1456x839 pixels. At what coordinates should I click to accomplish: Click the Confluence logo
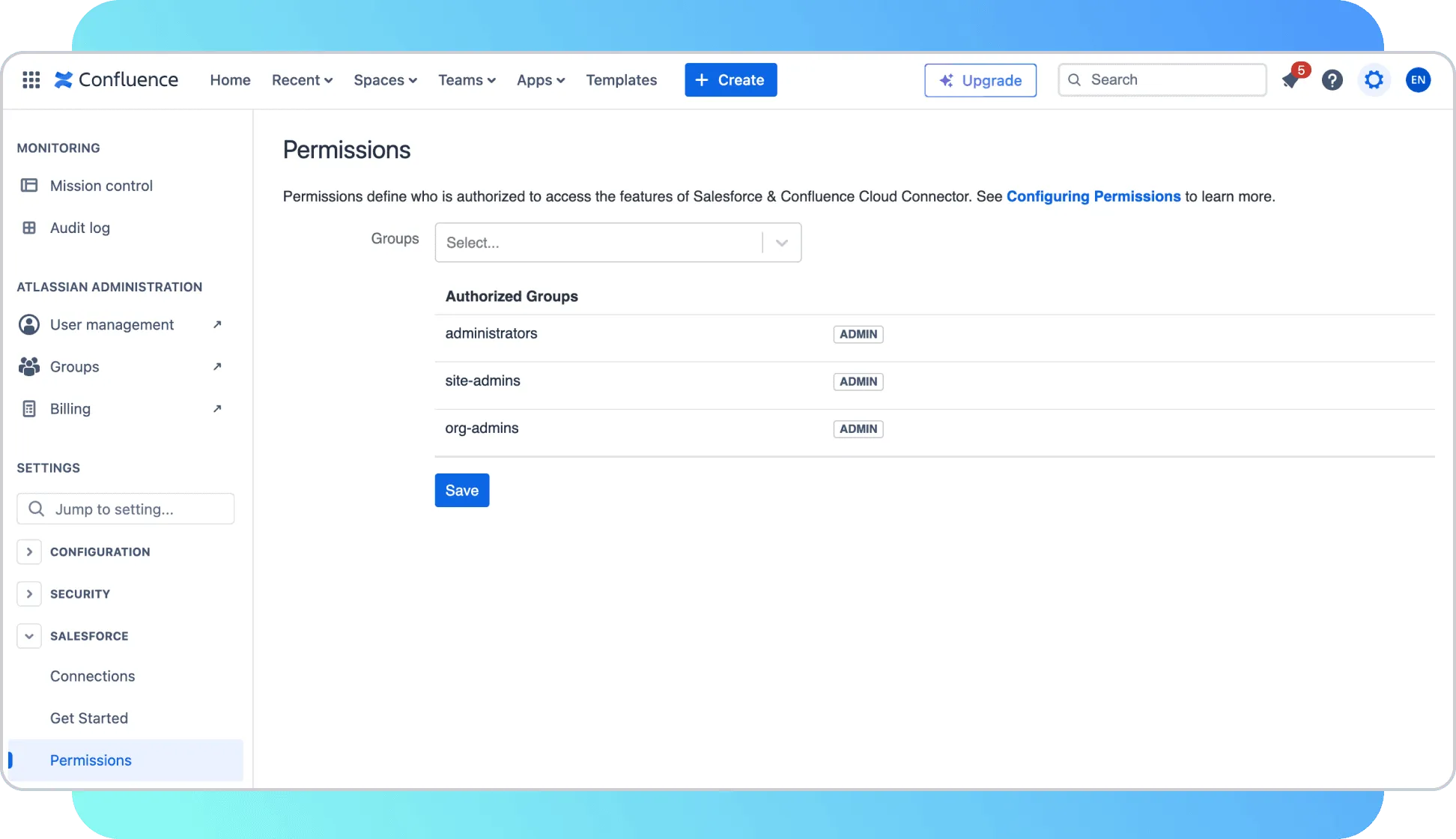pos(117,80)
